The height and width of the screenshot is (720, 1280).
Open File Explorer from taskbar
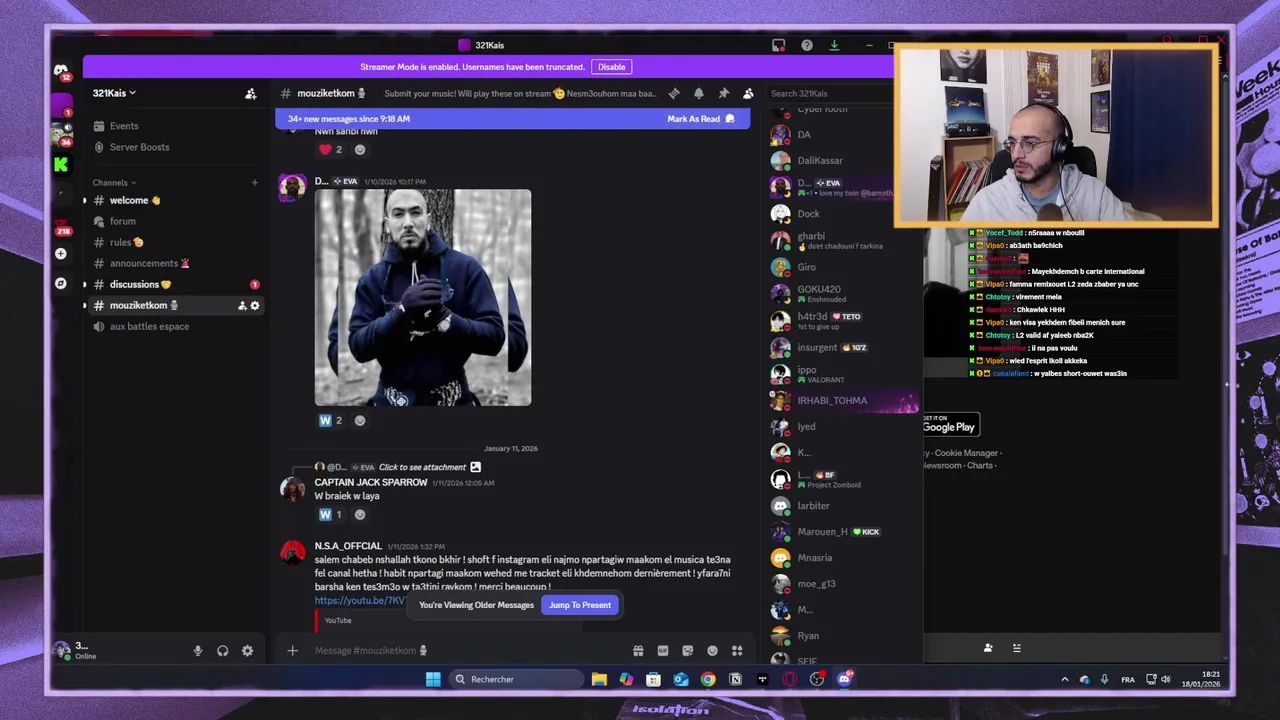tap(599, 680)
